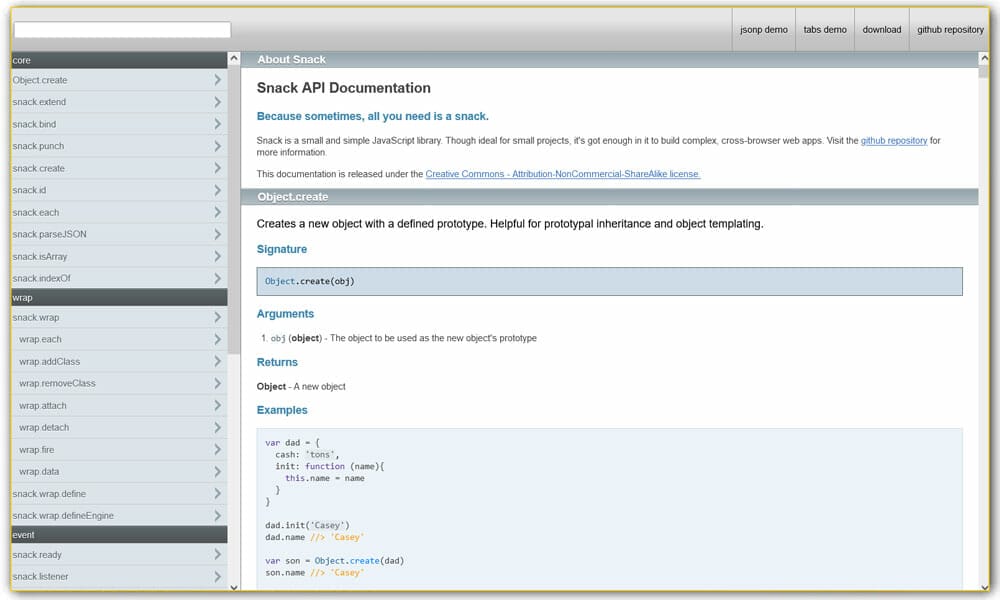Open the jsonp demo tab
This screenshot has width=1000, height=600.
(x=763, y=29)
